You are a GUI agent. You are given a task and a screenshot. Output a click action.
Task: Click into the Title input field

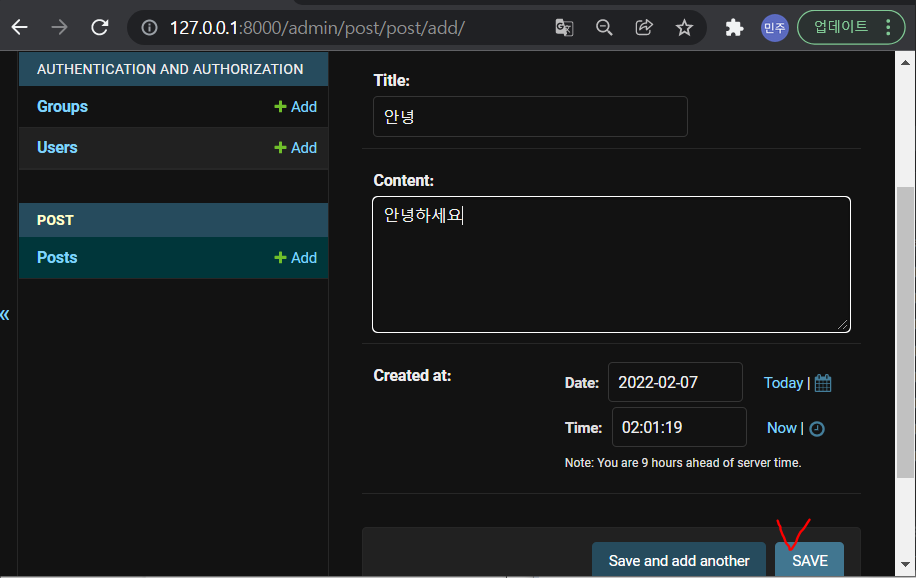(x=530, y=116)
